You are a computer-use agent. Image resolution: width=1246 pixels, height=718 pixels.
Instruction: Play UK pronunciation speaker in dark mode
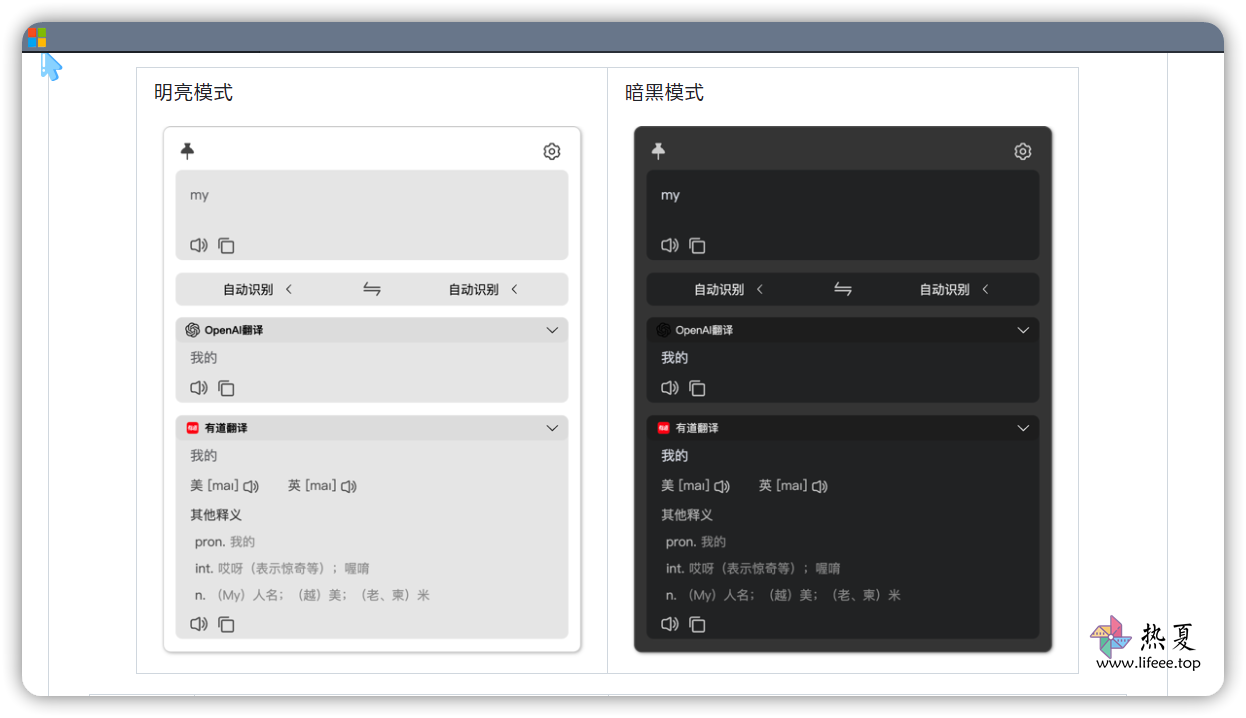pyautogui.click(x=820, y=486)
